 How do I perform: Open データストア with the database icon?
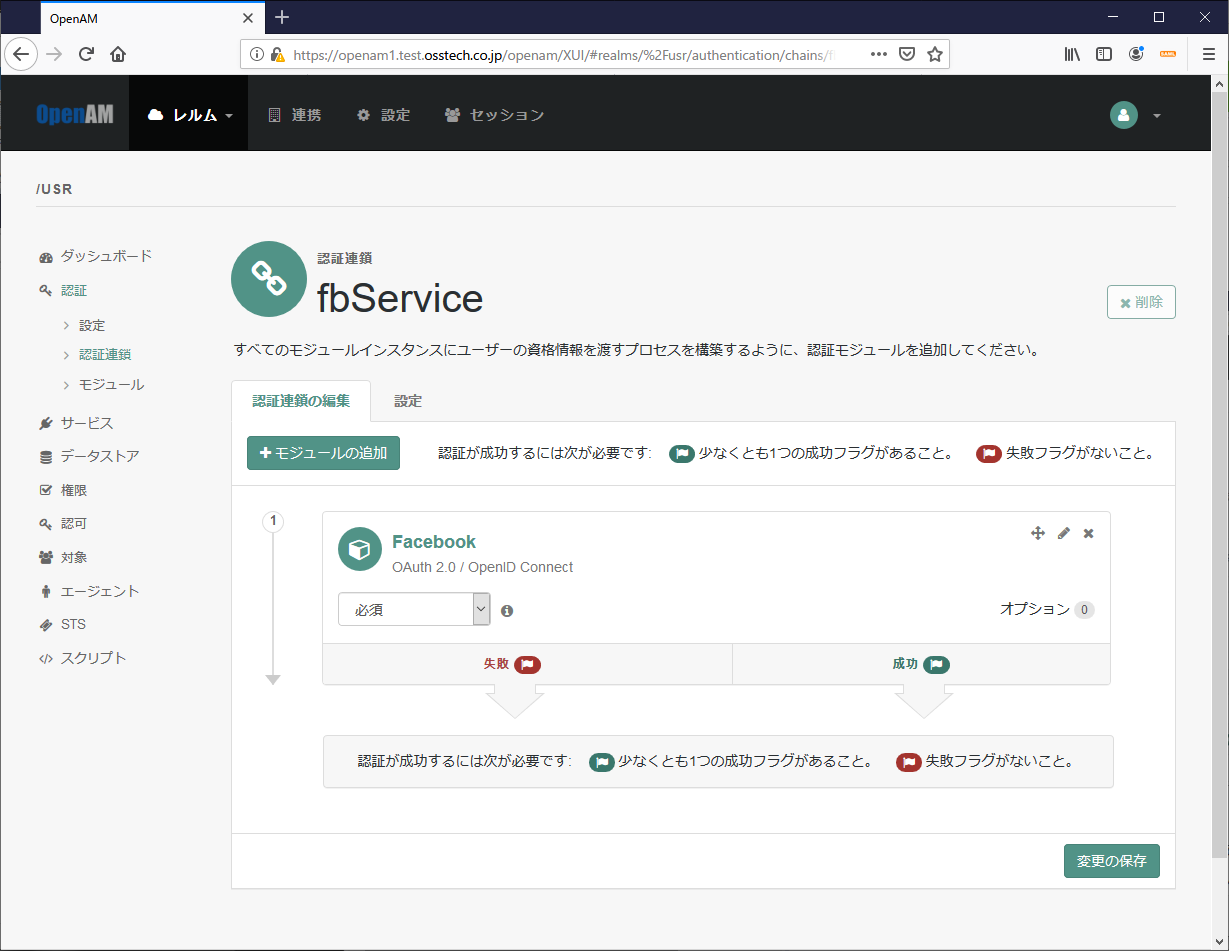pos(45,456)
